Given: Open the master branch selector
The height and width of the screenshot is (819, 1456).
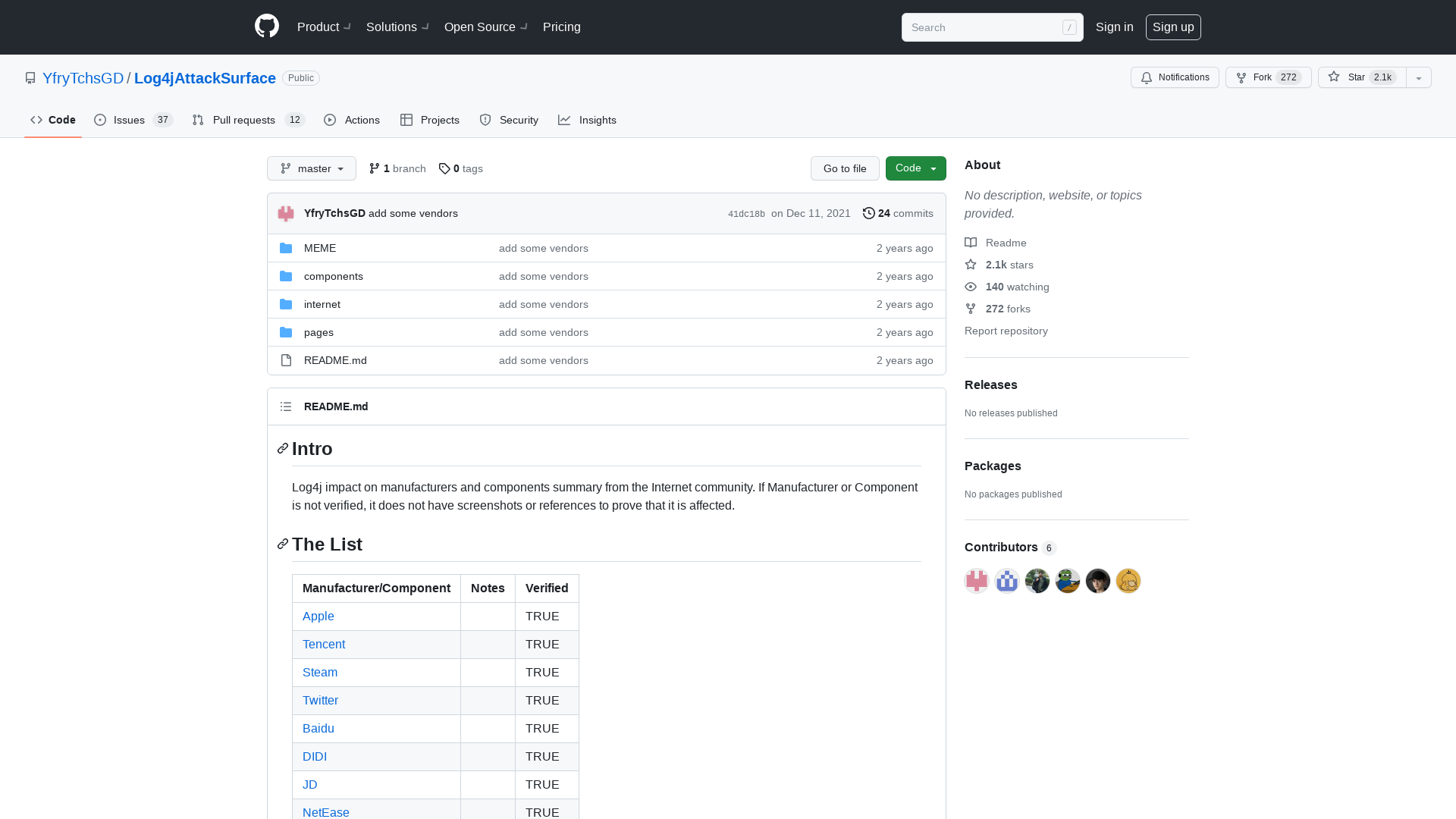Looking at the screenshot, I should point(312,168).
